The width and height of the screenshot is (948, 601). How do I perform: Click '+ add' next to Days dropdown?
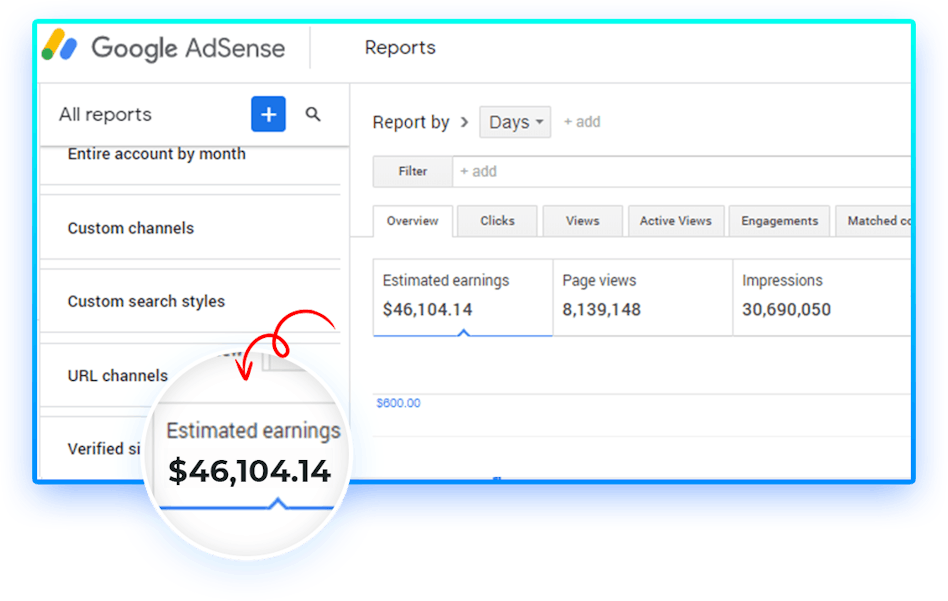[x=582, y=122]
